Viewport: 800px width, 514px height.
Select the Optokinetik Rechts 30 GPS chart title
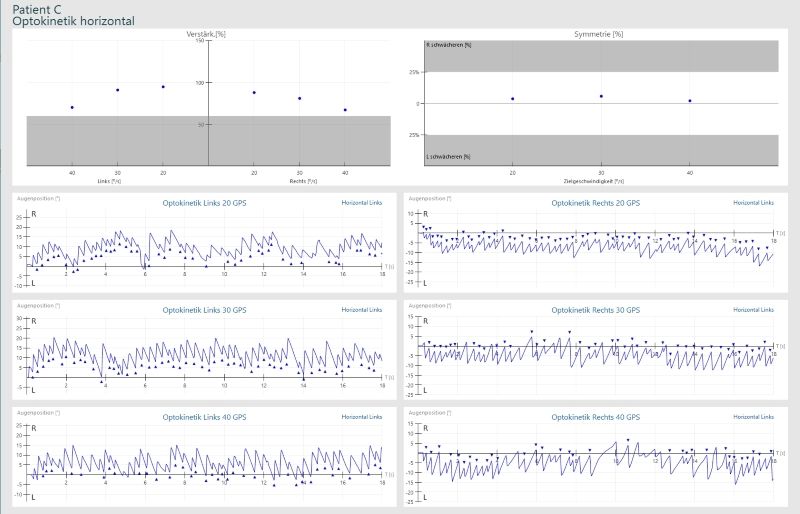595,310
